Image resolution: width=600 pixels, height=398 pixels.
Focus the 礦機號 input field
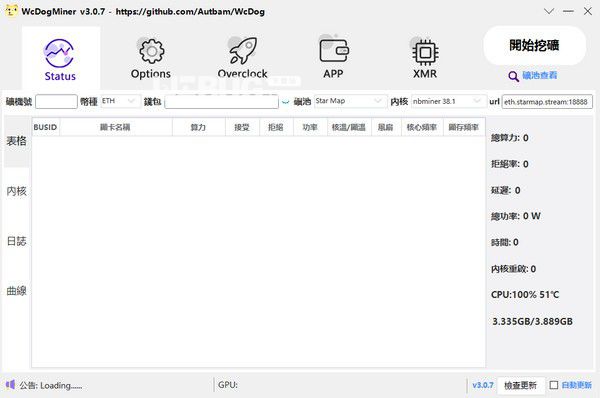[x=56, y=101]
